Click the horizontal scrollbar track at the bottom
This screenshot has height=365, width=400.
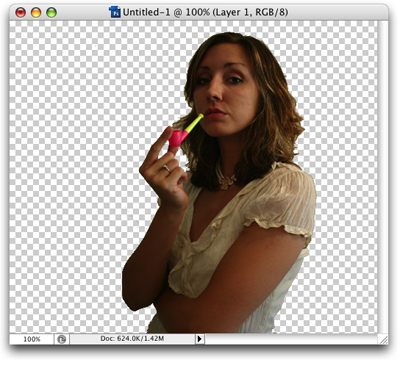click(292, 339)
